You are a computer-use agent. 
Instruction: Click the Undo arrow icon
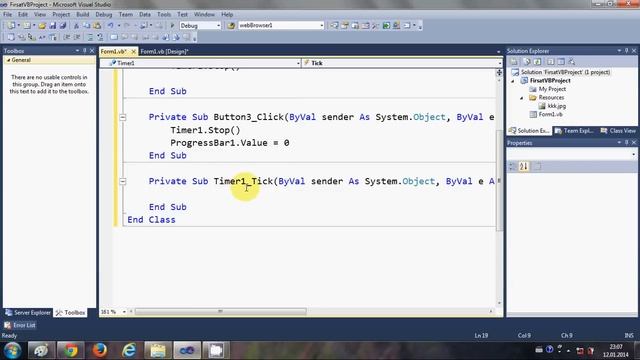pos(111,26)
